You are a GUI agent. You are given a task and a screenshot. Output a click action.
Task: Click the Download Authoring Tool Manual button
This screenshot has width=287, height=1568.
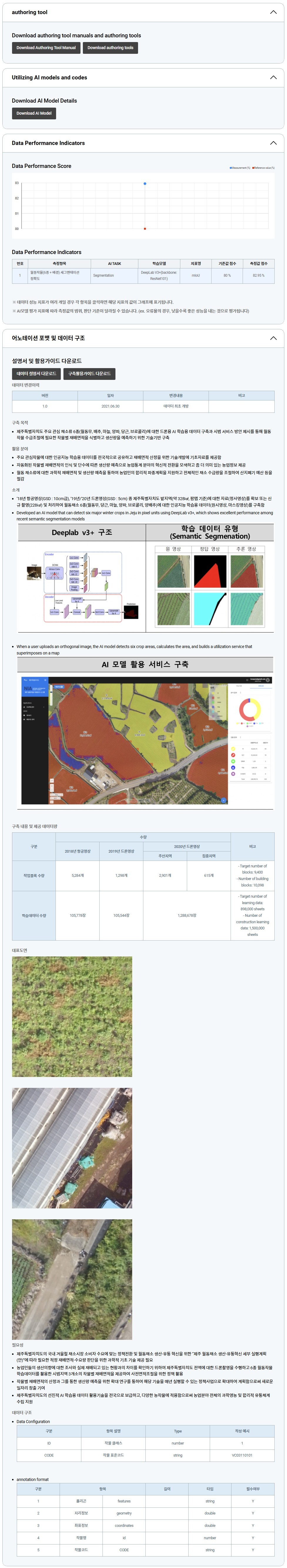click(x=46, y=47)
